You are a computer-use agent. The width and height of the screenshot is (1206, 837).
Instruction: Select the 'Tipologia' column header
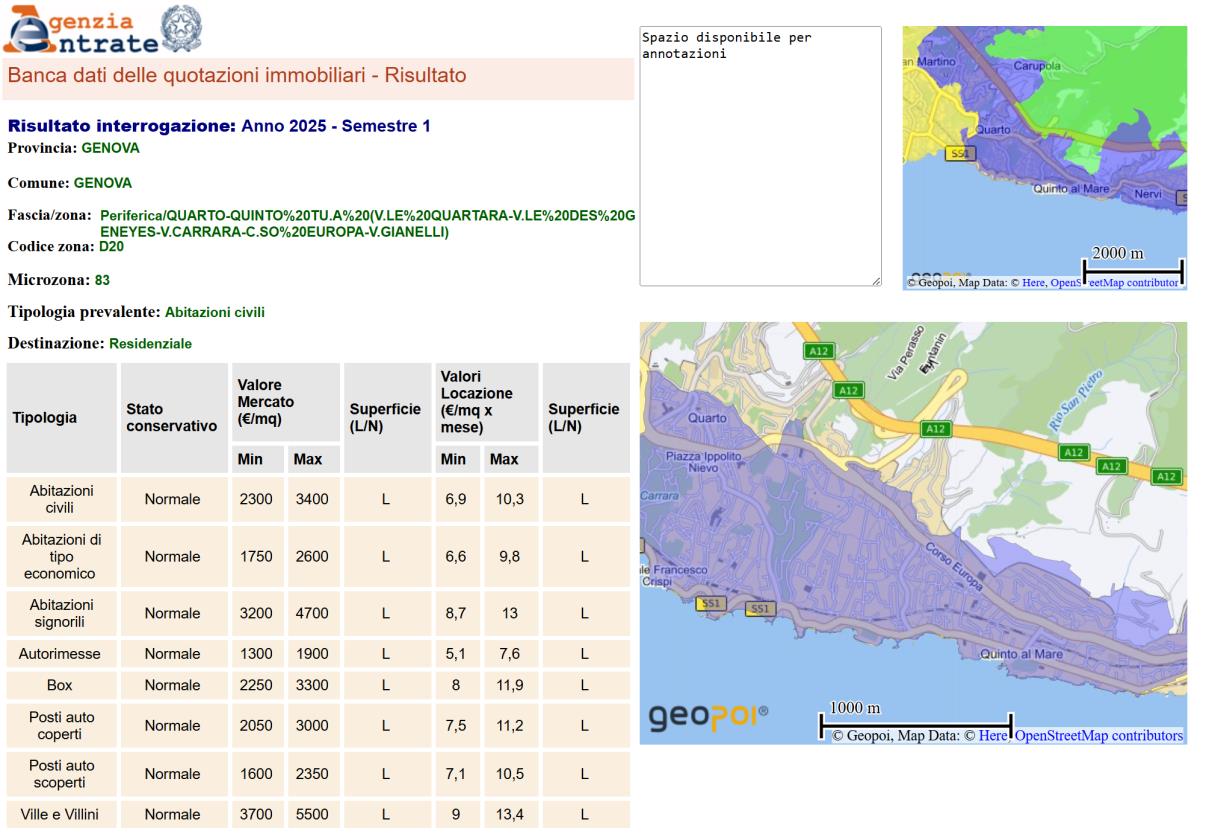[45, 418]
